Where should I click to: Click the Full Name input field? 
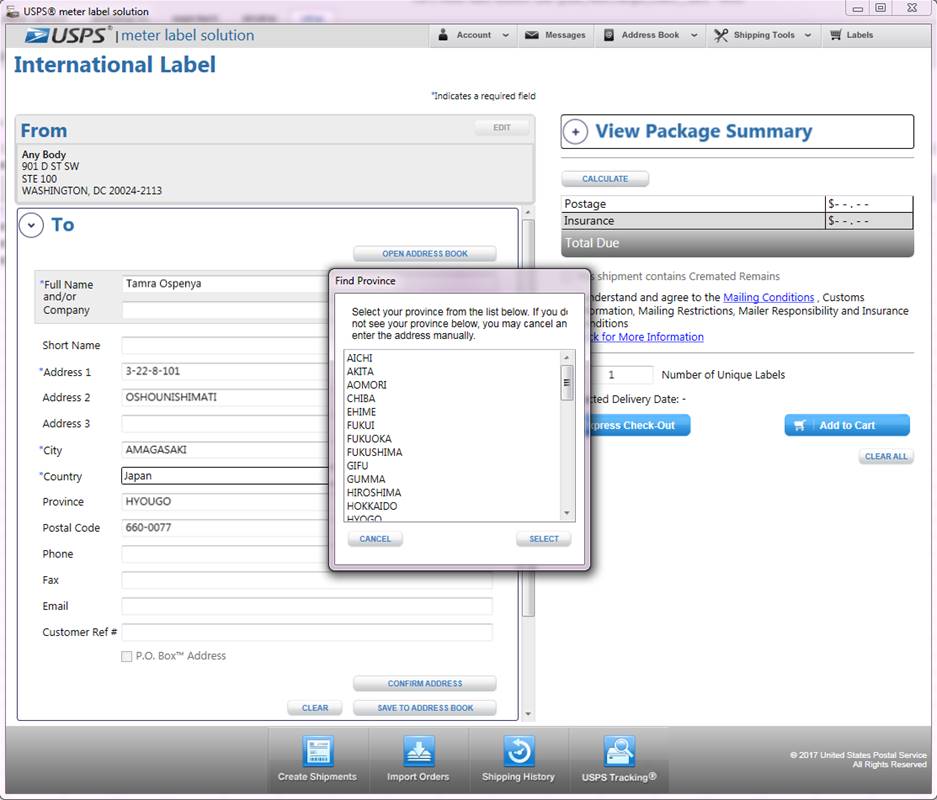pyautogui.click(x=225, y=284)
